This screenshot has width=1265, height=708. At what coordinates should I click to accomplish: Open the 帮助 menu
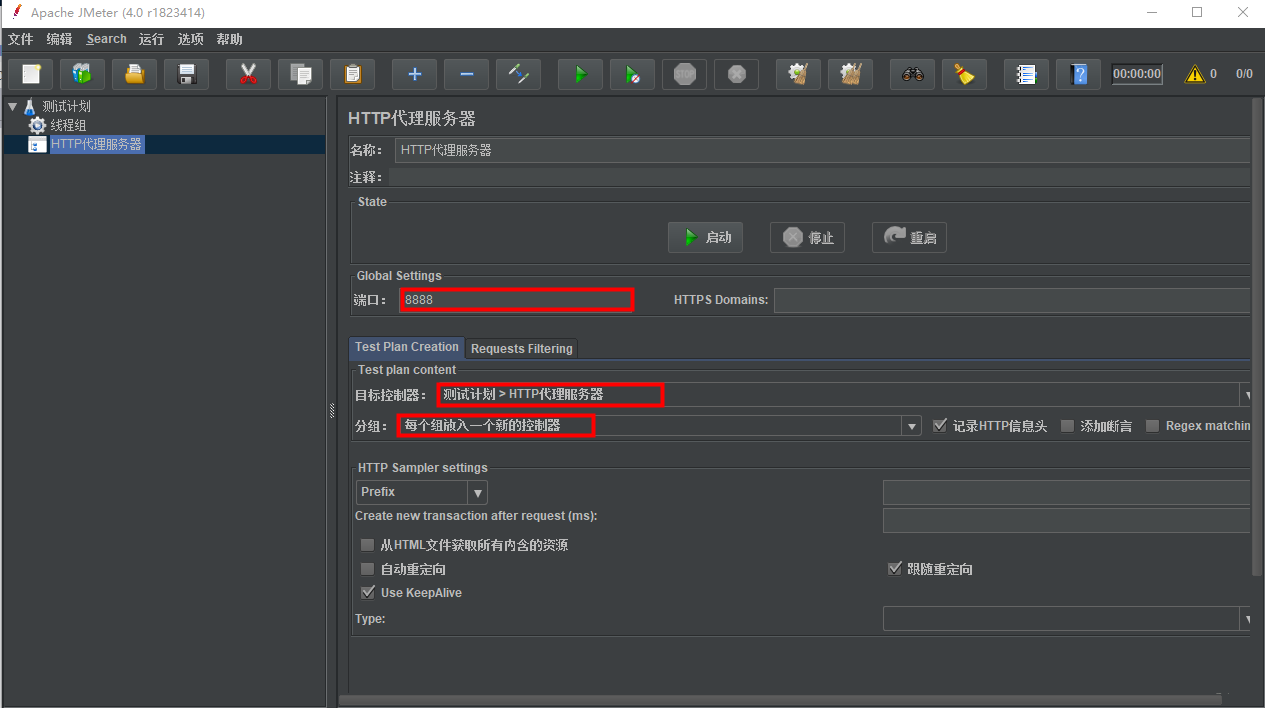click(230, 39)
